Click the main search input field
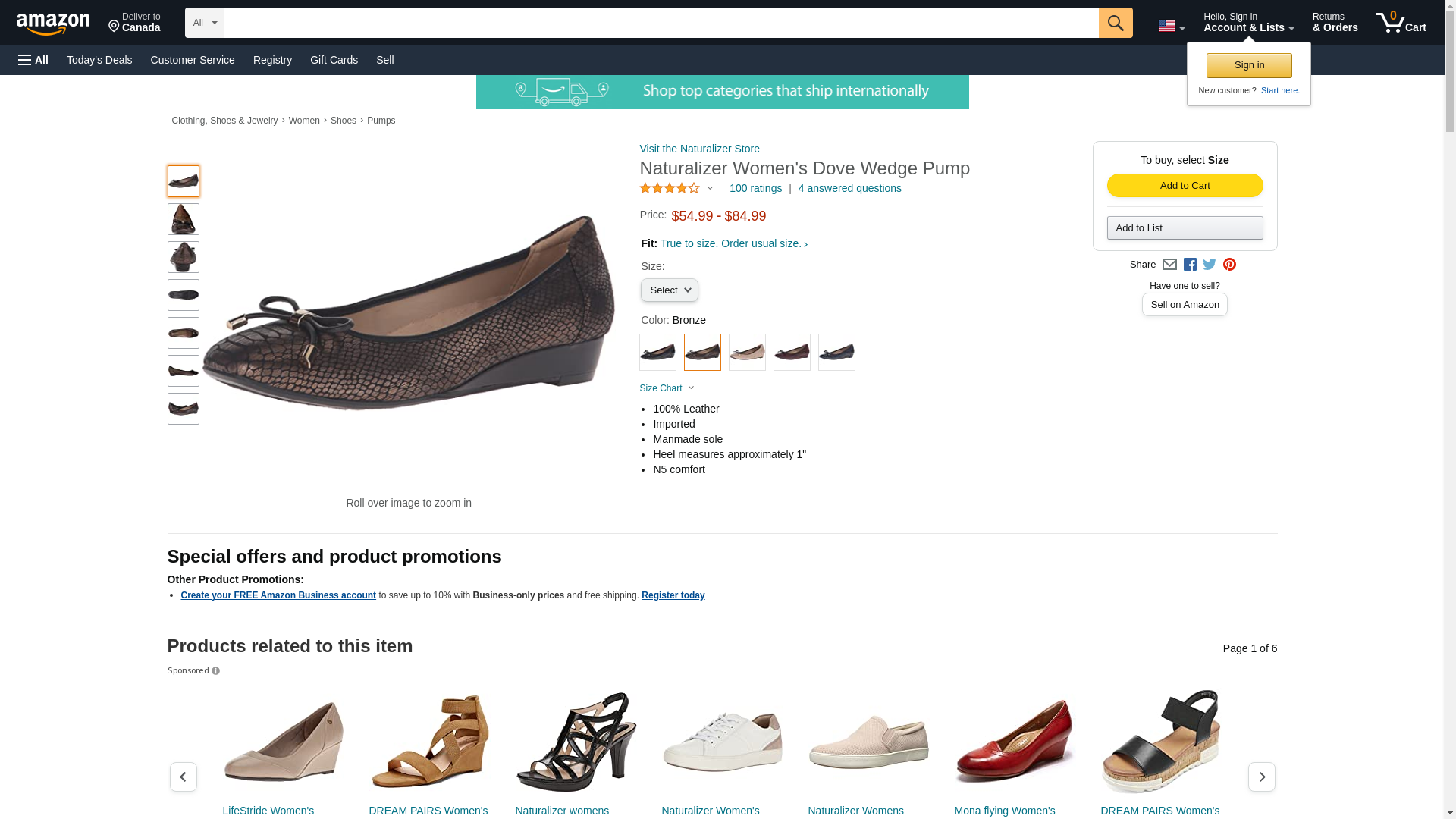Viewport: 1456px width, 819px height. (661, 23)
